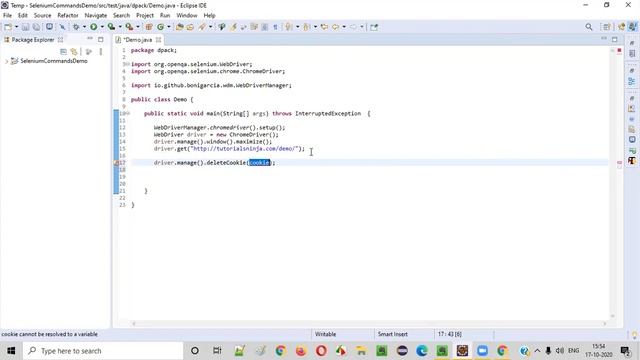Open Microsoft Edge from the taskbar
Image resolution: width=640 pixels, height=360 pixels.
click(422, 351)
